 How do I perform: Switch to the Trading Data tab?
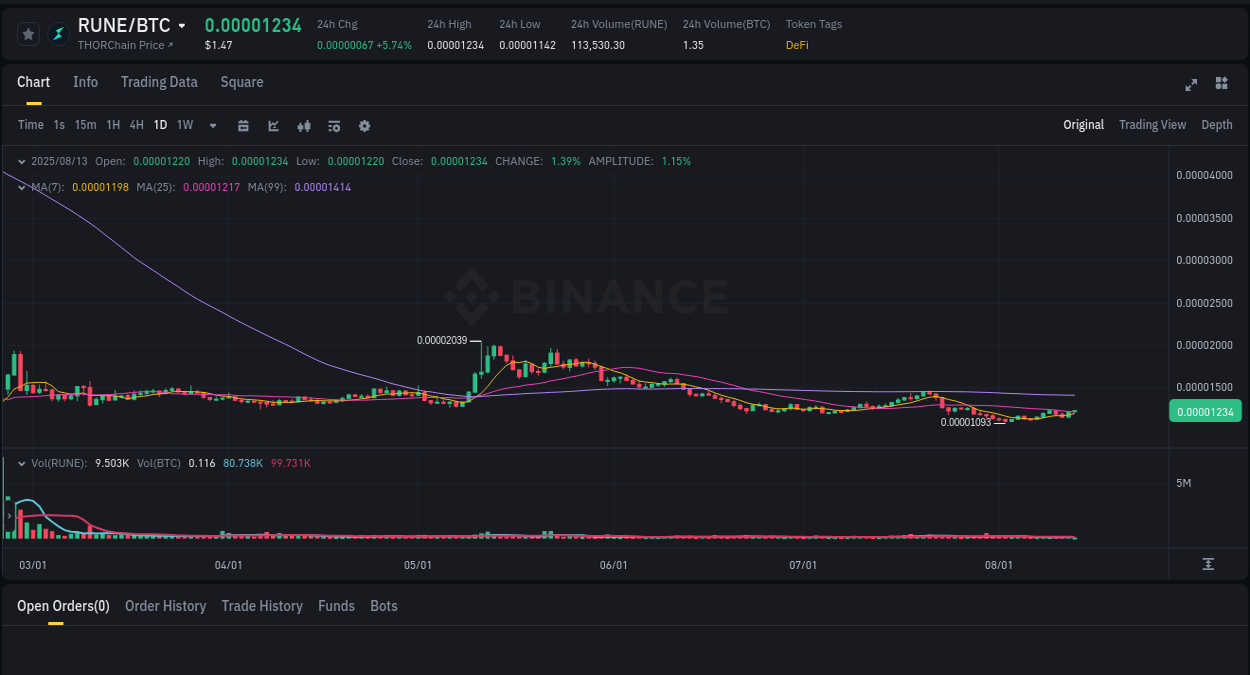click(159, 82)
